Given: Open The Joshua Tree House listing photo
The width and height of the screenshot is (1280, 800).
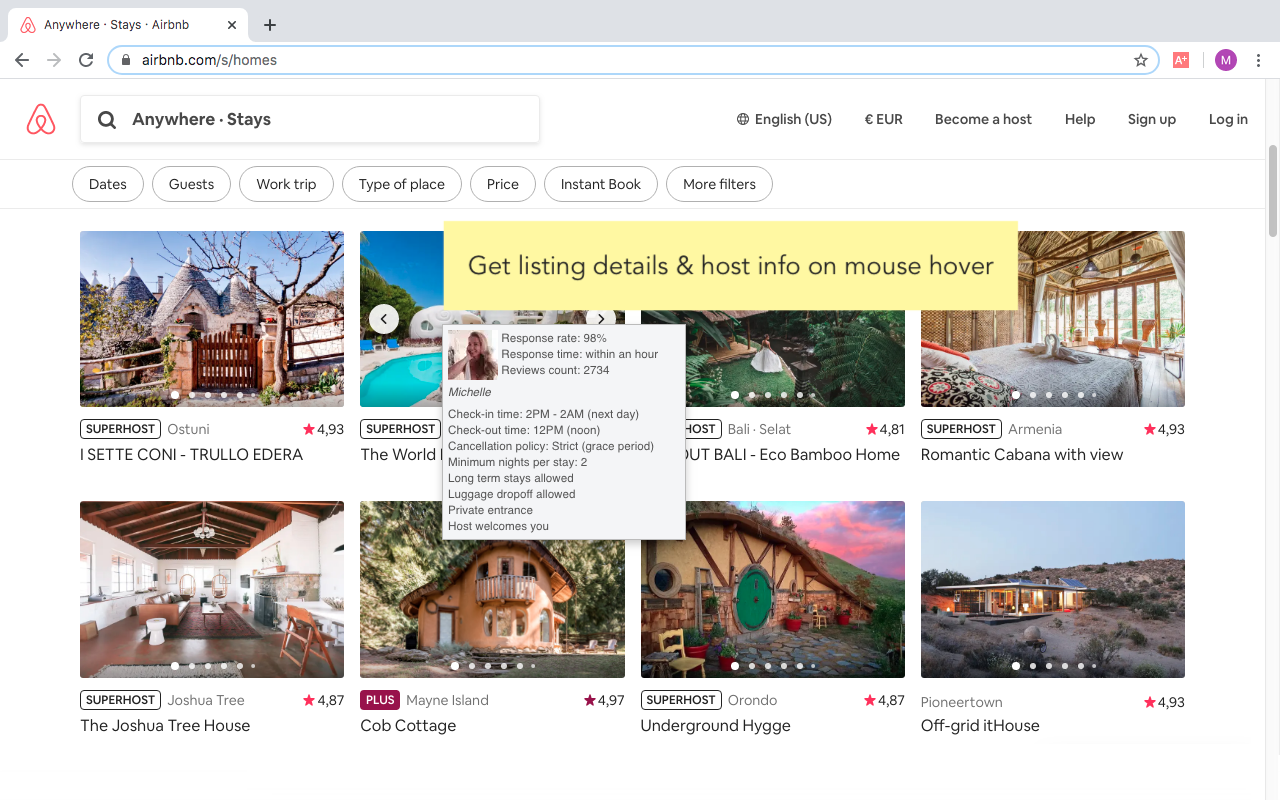Looking at the screenshot, I should coord(211,589).
